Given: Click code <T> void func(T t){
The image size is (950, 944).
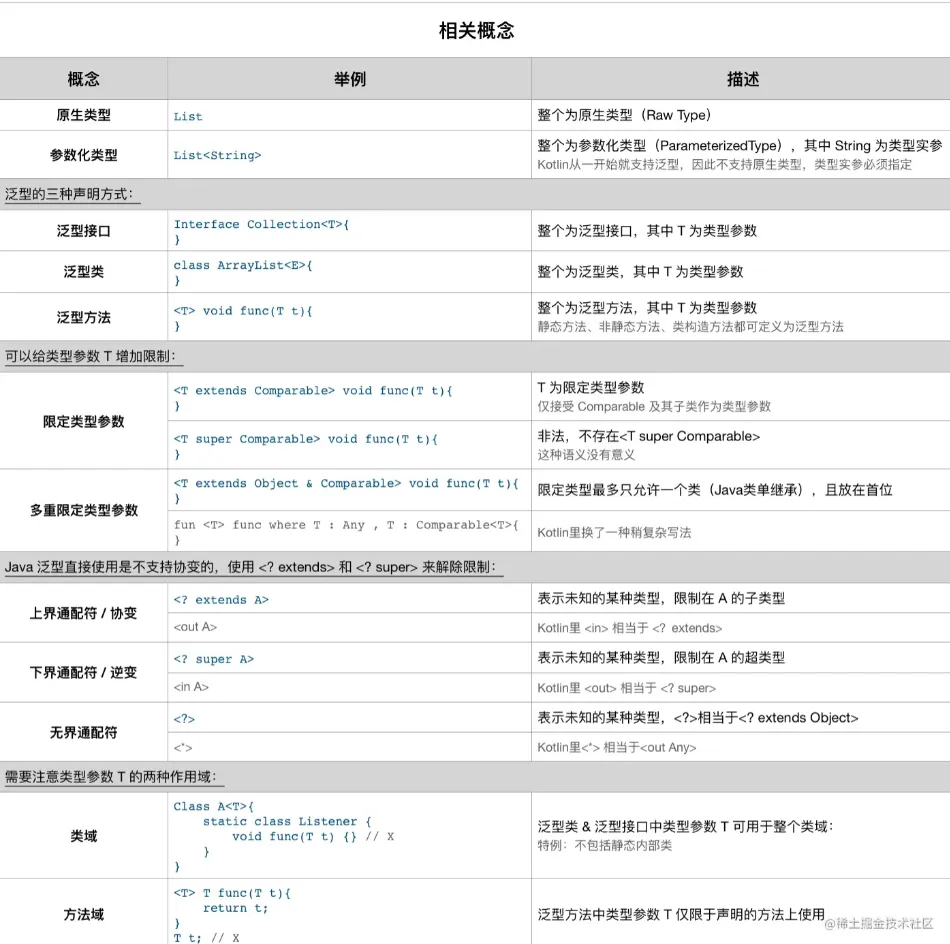Looking at the screenshot, I should (243, 311).
